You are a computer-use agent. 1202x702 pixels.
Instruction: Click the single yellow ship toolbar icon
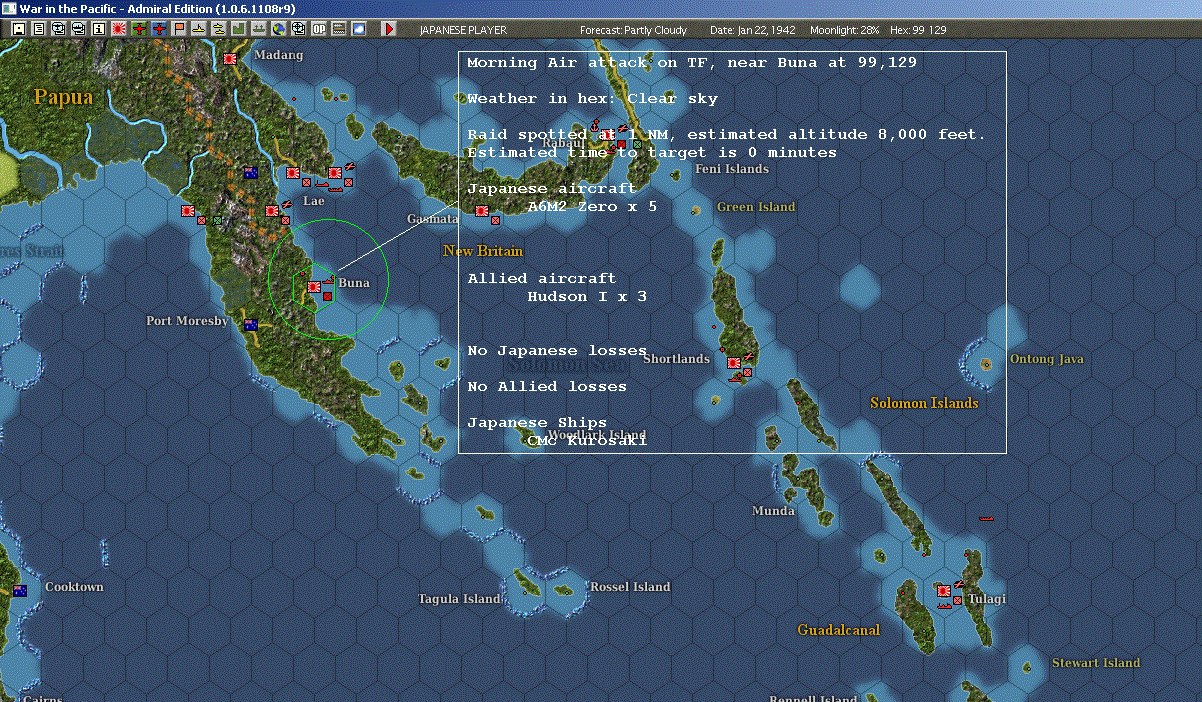(x=199, y=30)
